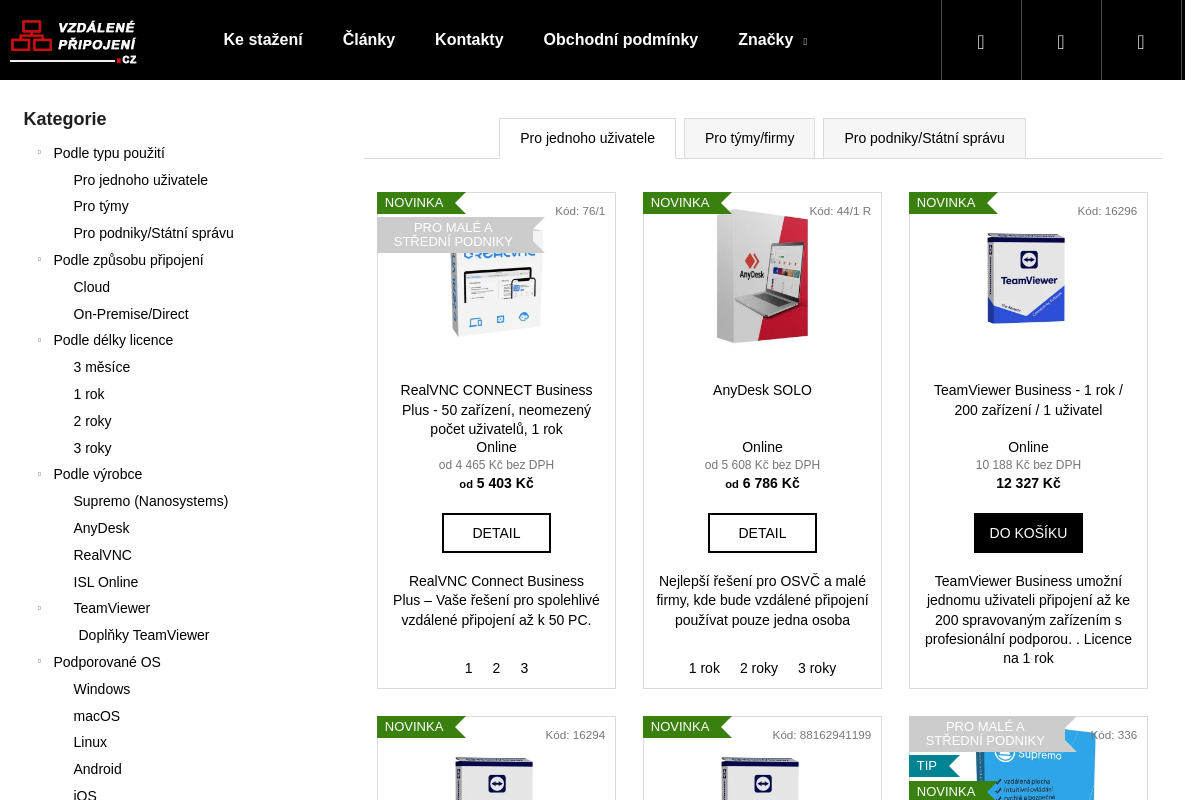This screenshot has width=1200, height=800.
Task: Select variant 1 under RealVNC CONNECT
Action: click(468, 668)
